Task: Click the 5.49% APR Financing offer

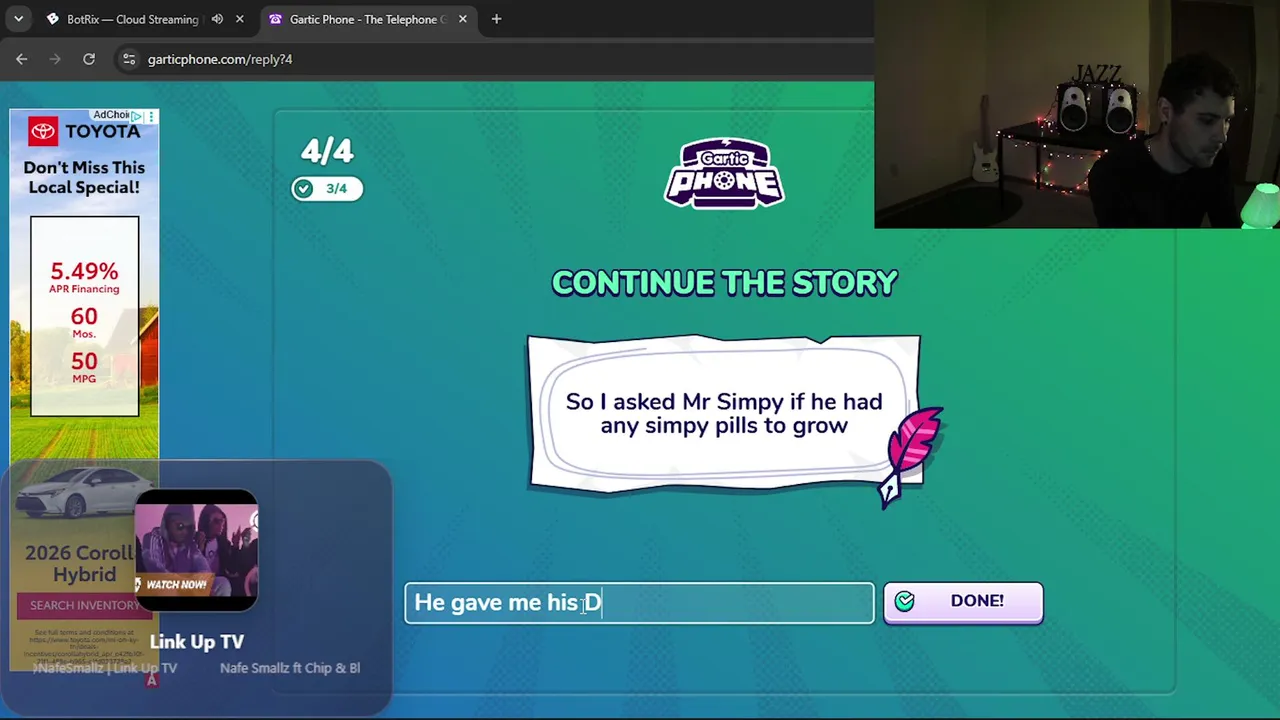Action: (x=84, y=277)
